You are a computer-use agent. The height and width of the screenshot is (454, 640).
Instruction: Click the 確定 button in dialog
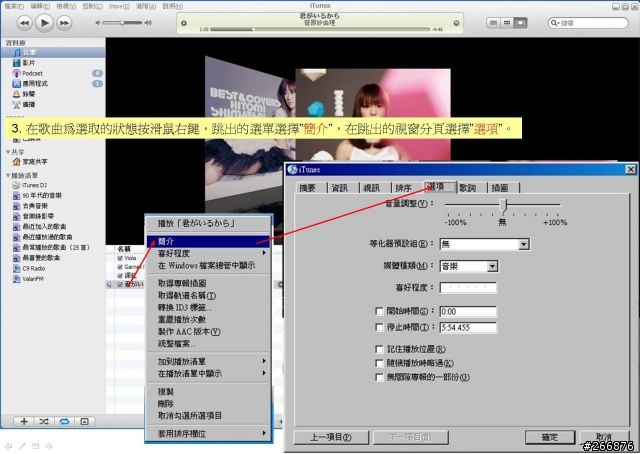point(550,437)
